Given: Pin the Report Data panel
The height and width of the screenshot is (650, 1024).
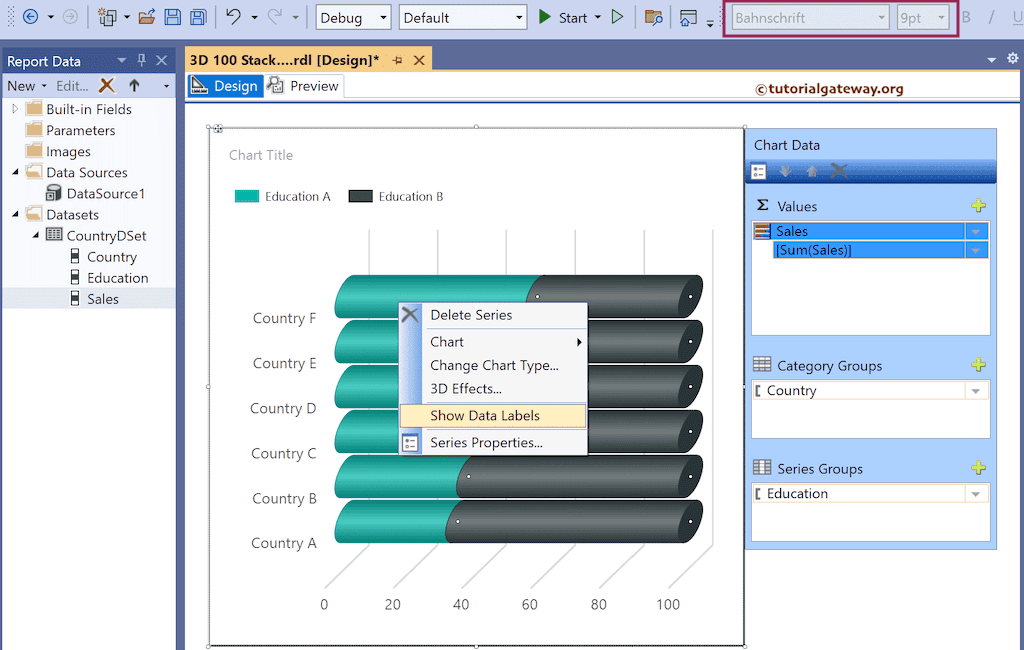Looking at the screenshot, I should pyautogui.click(x=140, y=60).
